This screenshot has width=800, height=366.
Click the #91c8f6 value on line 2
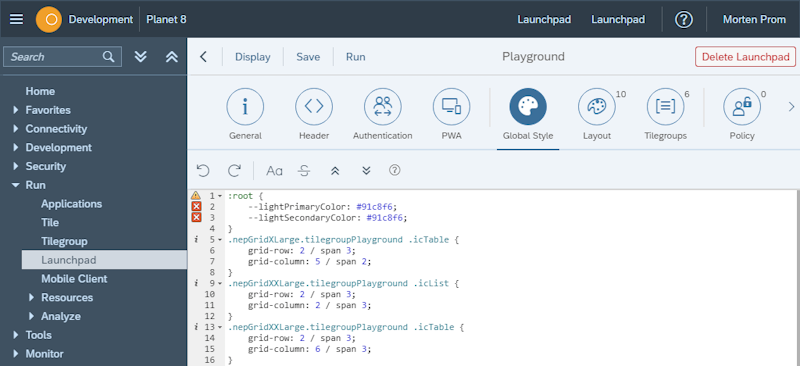(x=376, y=207)
